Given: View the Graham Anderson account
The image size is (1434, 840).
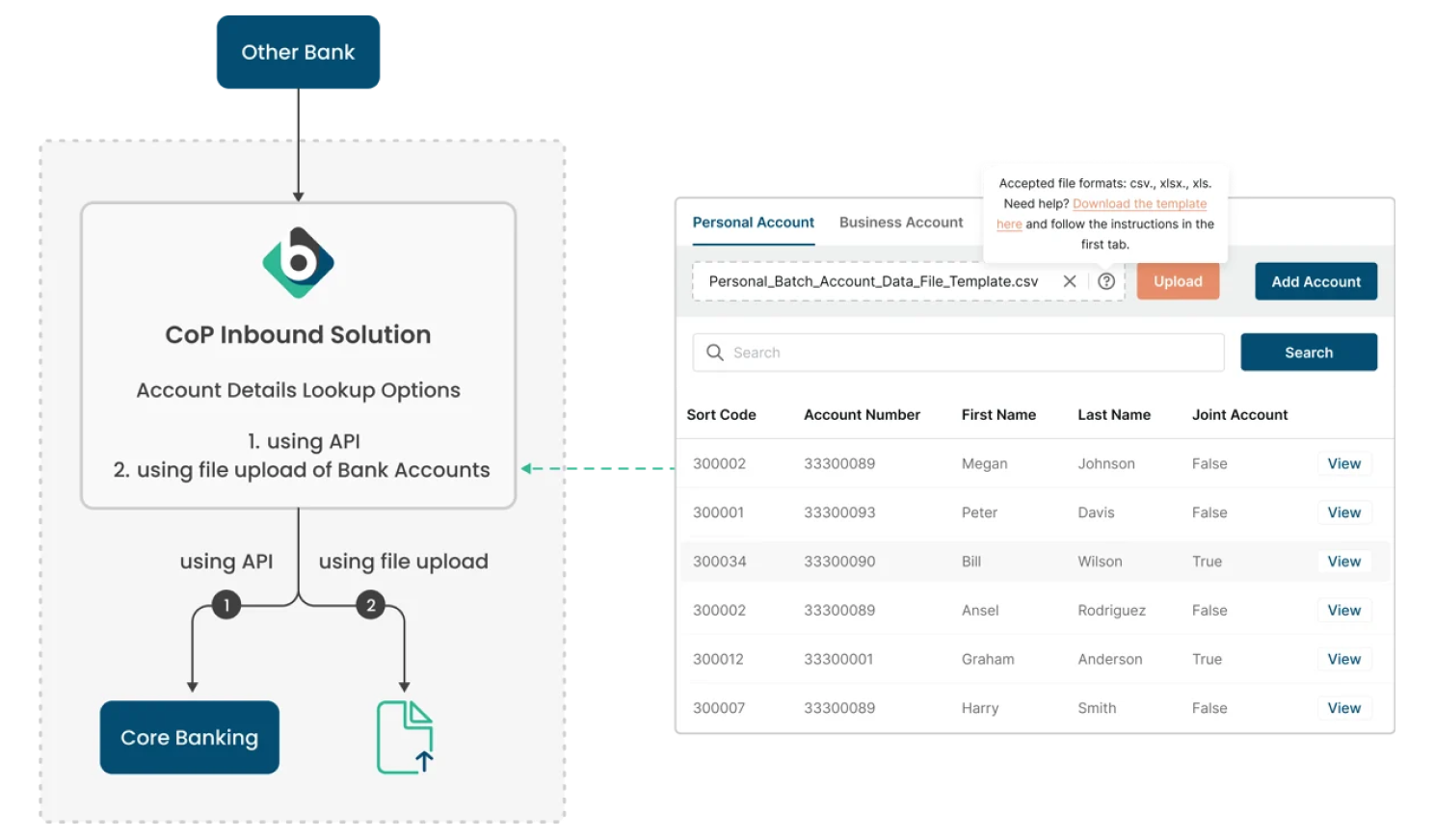Looking at the screenshot, I should (x=1344, y=659).
